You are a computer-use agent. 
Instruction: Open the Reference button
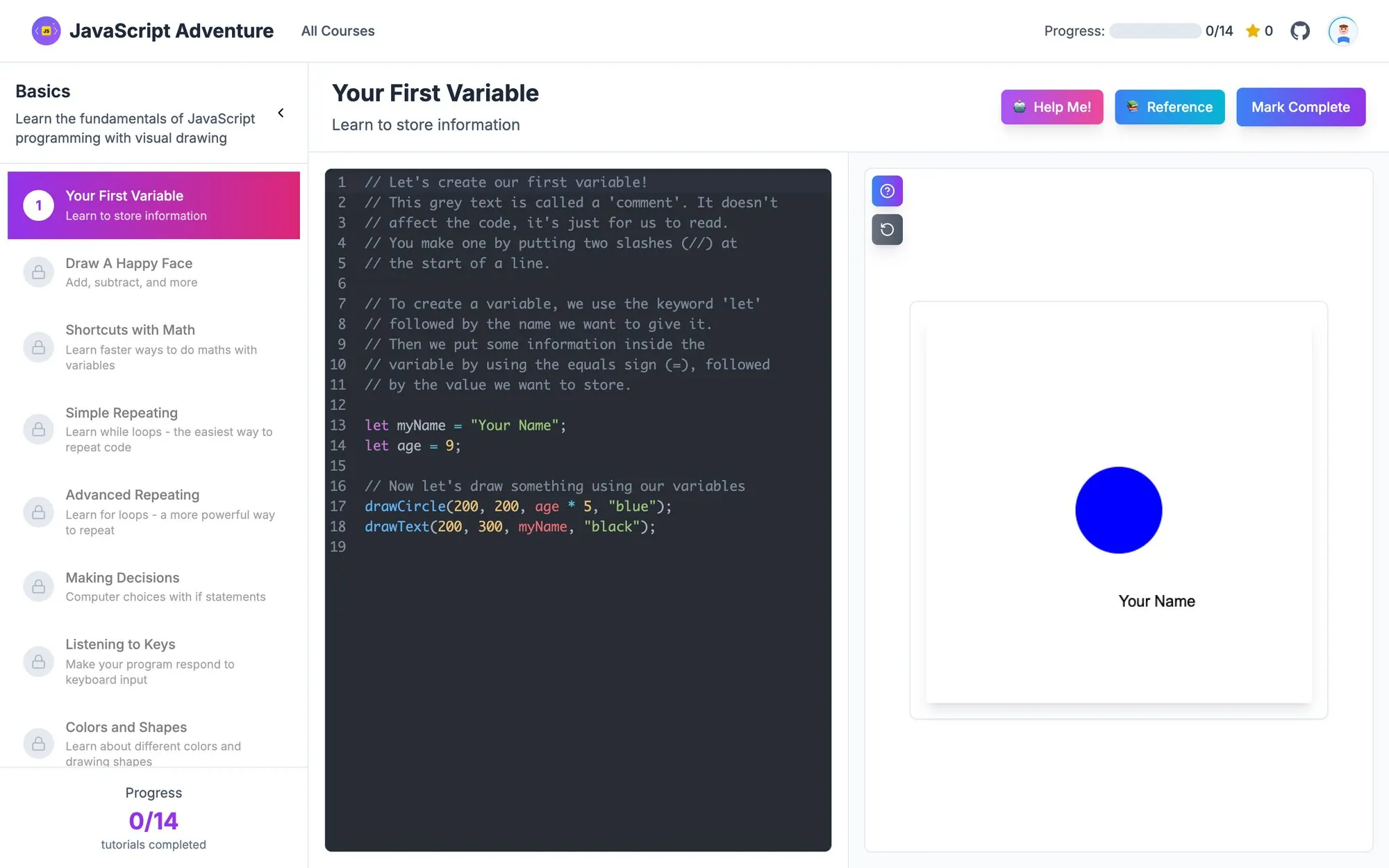pyautogui.click(x=1170, y=107)
